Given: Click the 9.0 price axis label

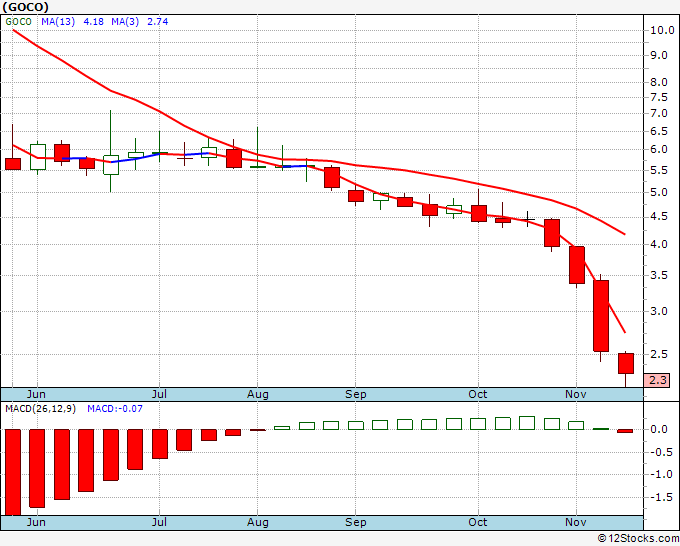Looking at the screenshot, I should [x=658, y=56].
